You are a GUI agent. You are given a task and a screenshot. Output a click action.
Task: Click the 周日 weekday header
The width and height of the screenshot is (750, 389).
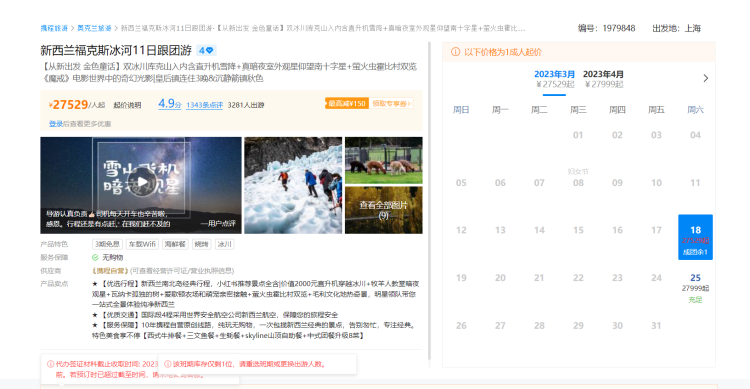(x=461, y=110)
